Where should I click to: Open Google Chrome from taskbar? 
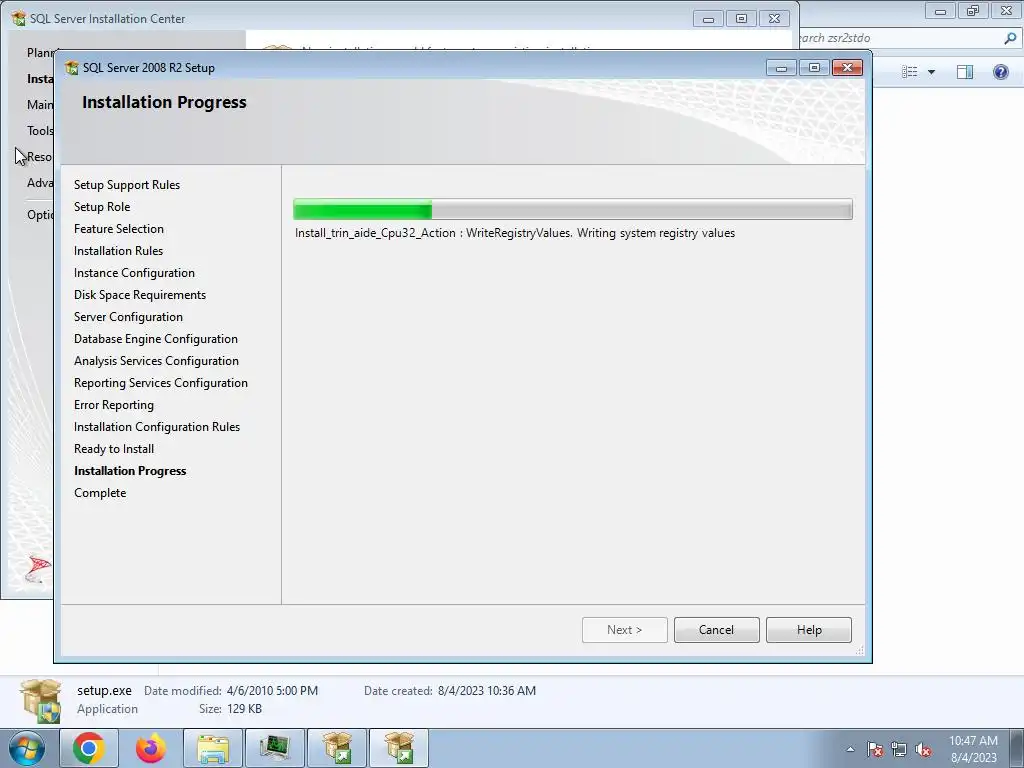coord(89,748)
